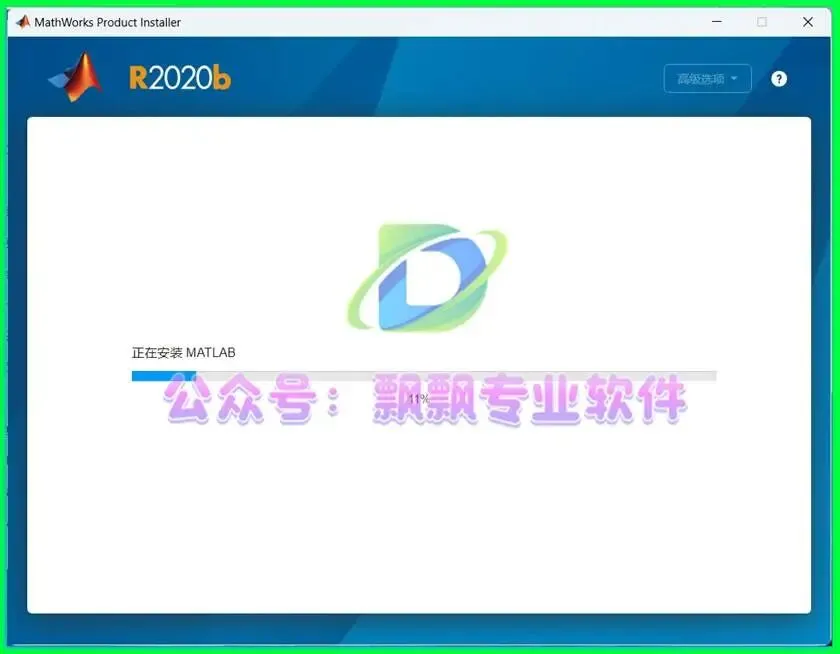The image size is (840, 654).
Task: Open the help question mark icon
Action: pos(779,79)
